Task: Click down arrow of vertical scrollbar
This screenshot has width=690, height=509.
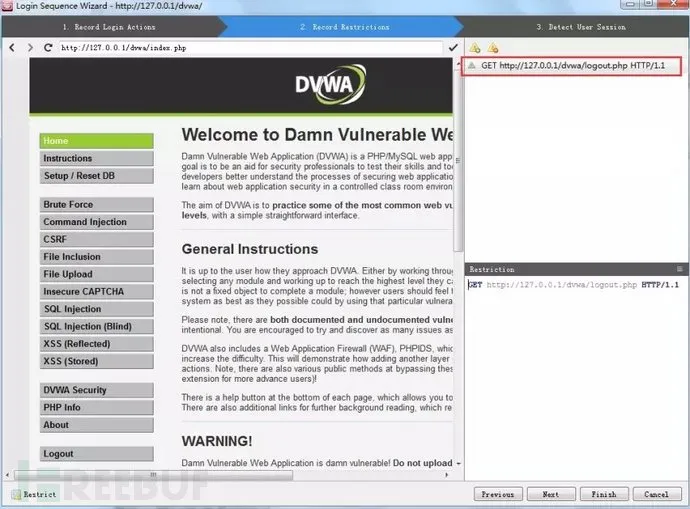Action: tap(459, 463)
